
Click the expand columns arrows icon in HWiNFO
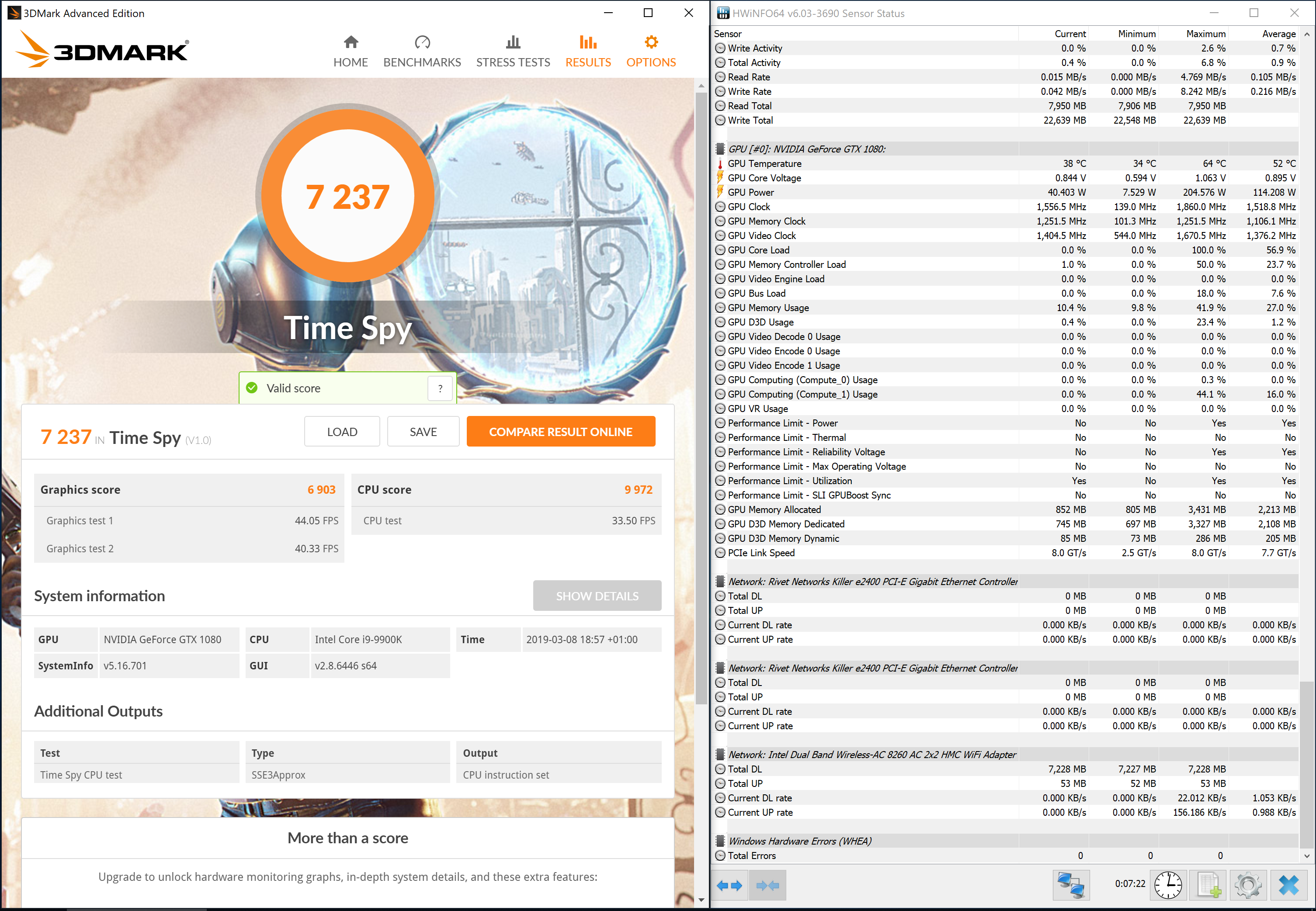pyautogui.click(x=729, y=885)
